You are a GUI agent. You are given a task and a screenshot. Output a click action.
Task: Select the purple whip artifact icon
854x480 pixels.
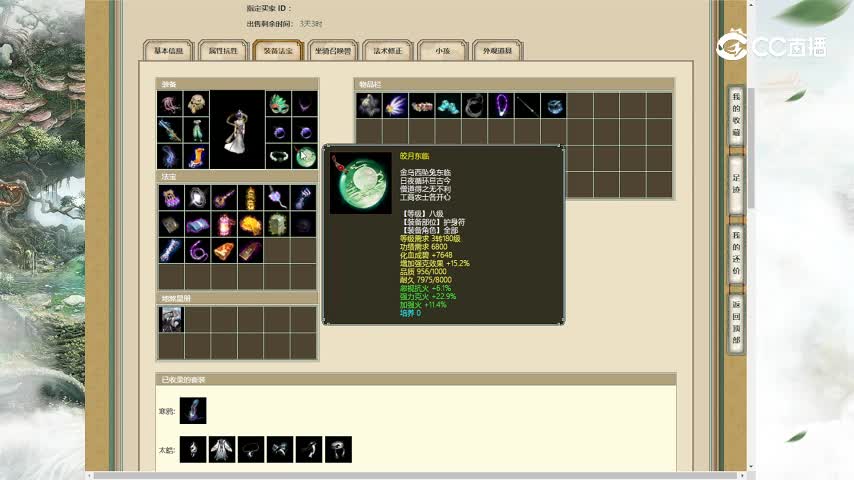point(197,251)
